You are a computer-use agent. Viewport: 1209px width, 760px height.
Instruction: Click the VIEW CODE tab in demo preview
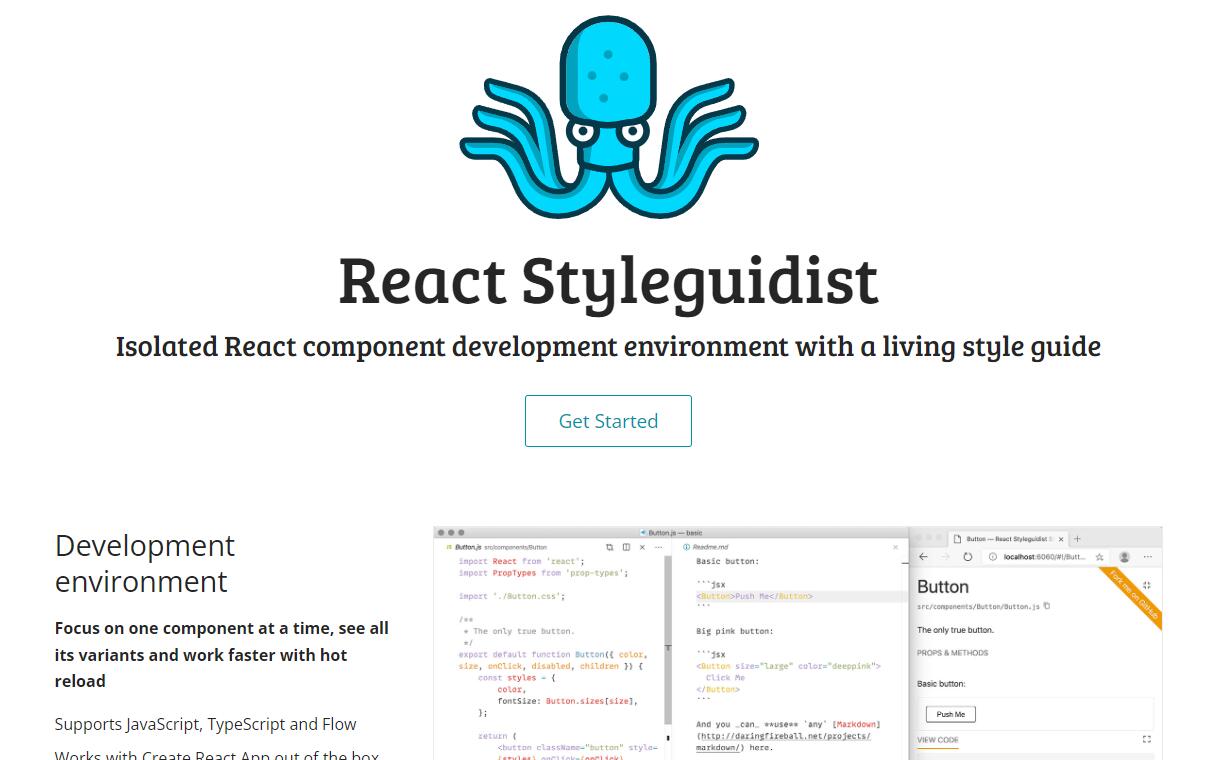(938, 740)
